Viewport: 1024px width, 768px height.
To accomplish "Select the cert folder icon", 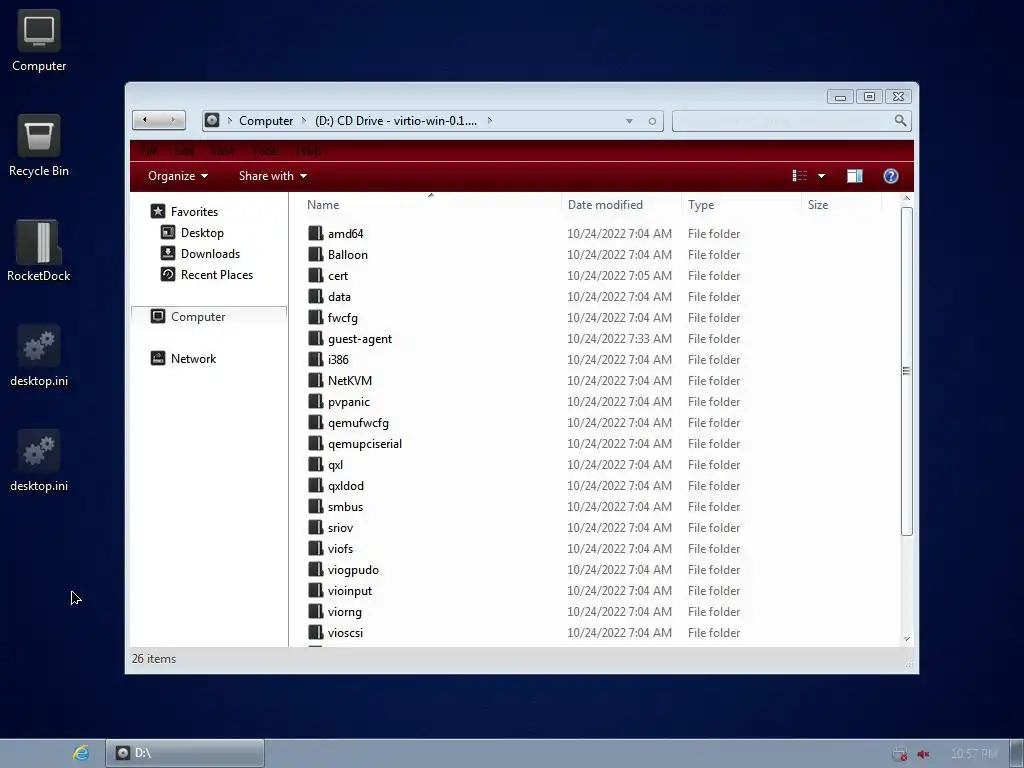I will coord(316,275).
